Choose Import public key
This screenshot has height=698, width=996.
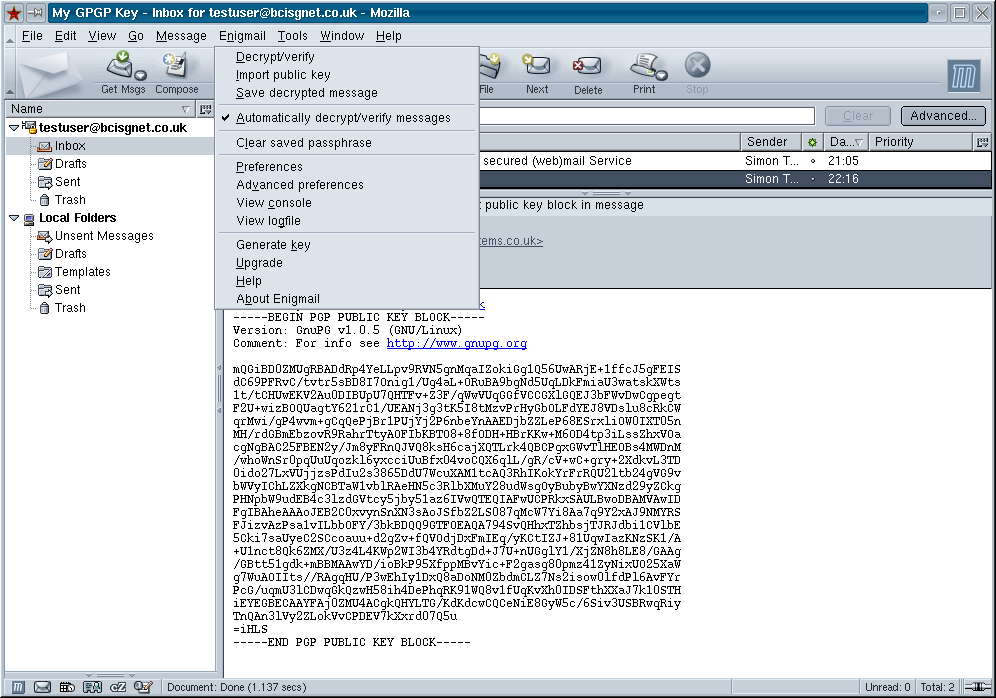[x=283, y=75]
